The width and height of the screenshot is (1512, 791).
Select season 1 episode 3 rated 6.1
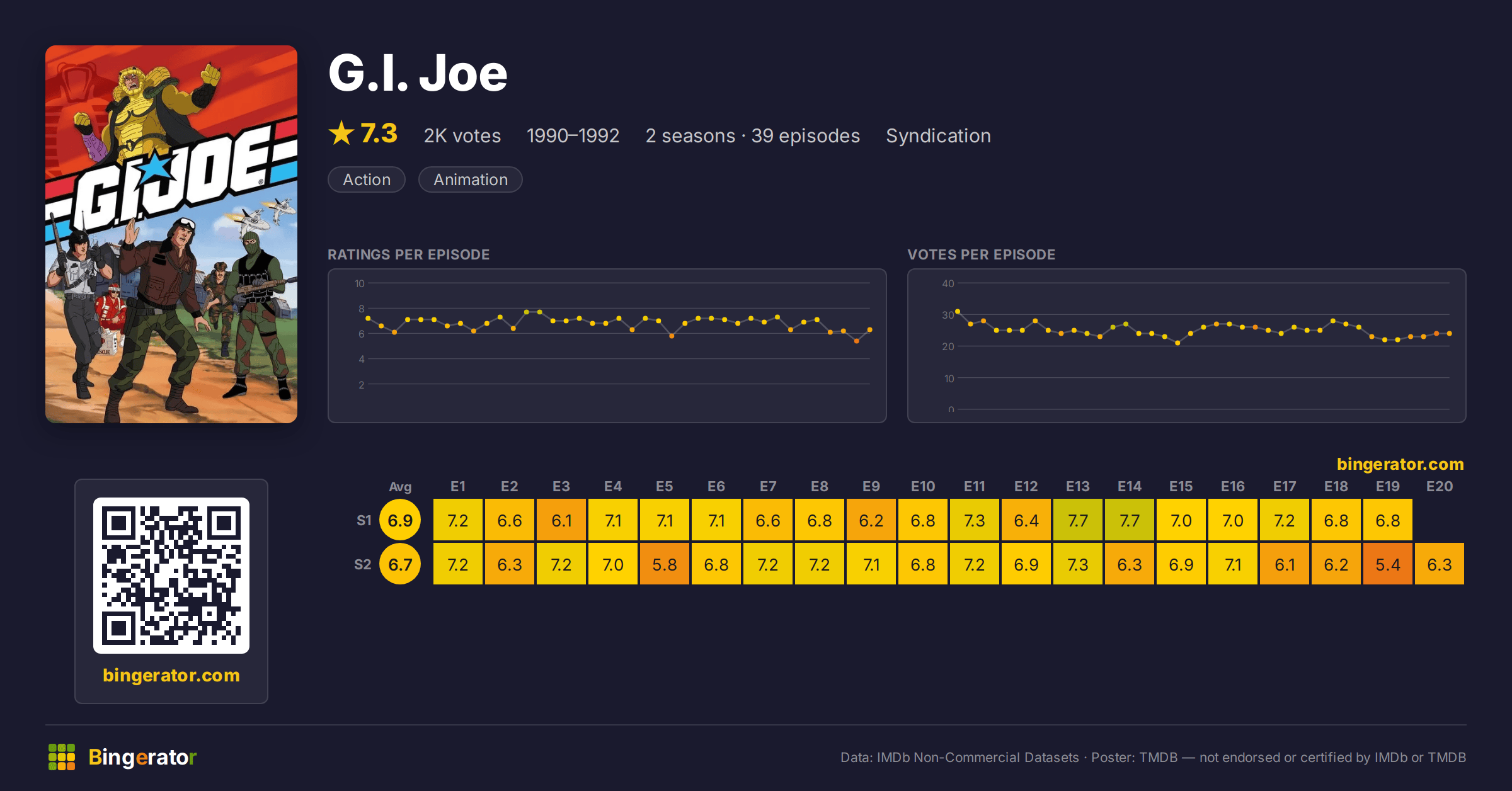[x=561, y=520]
